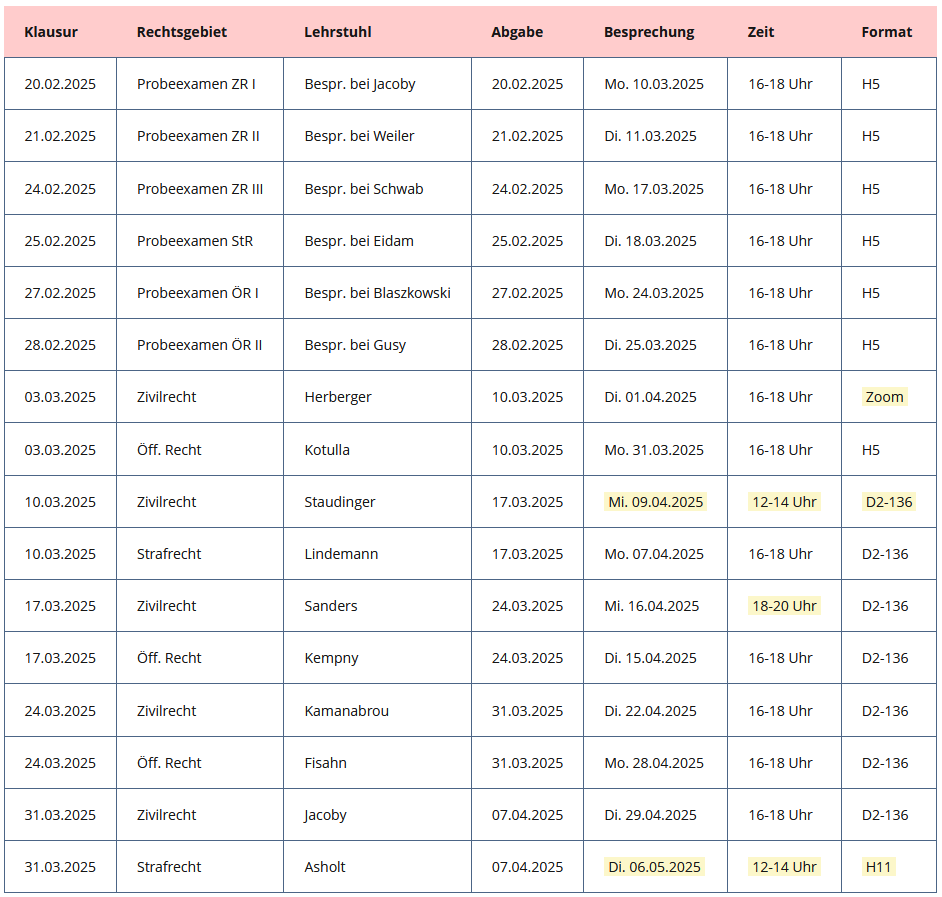The height and width of the screenshot is (897, 942).
Task: Click the highlighted Zoom format cell
Action: point(884,397)
